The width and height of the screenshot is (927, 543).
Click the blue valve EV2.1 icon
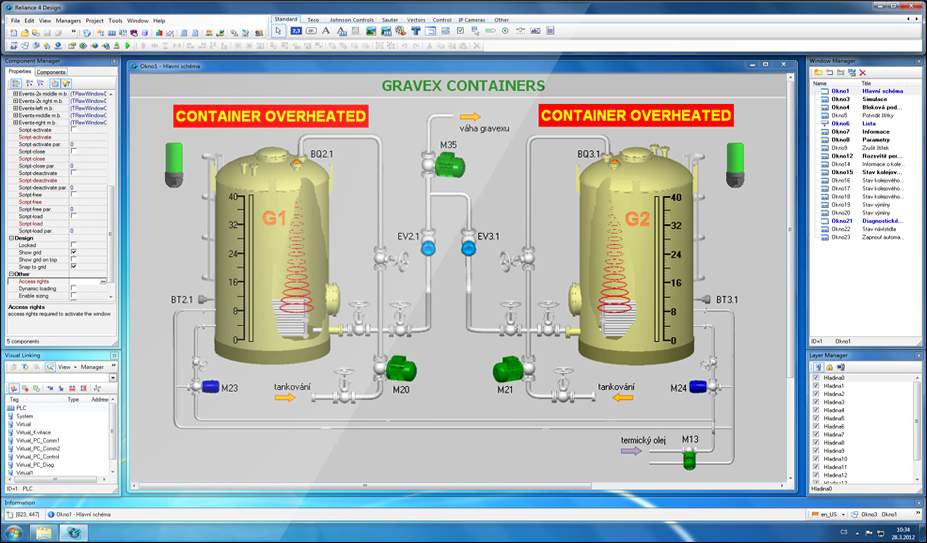(x=428, y=246)
